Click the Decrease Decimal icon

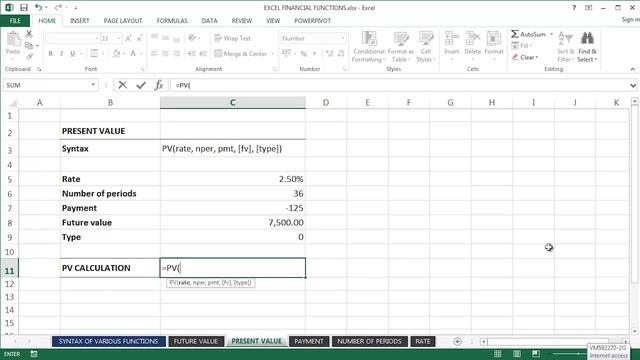click(x=341, y=53)
